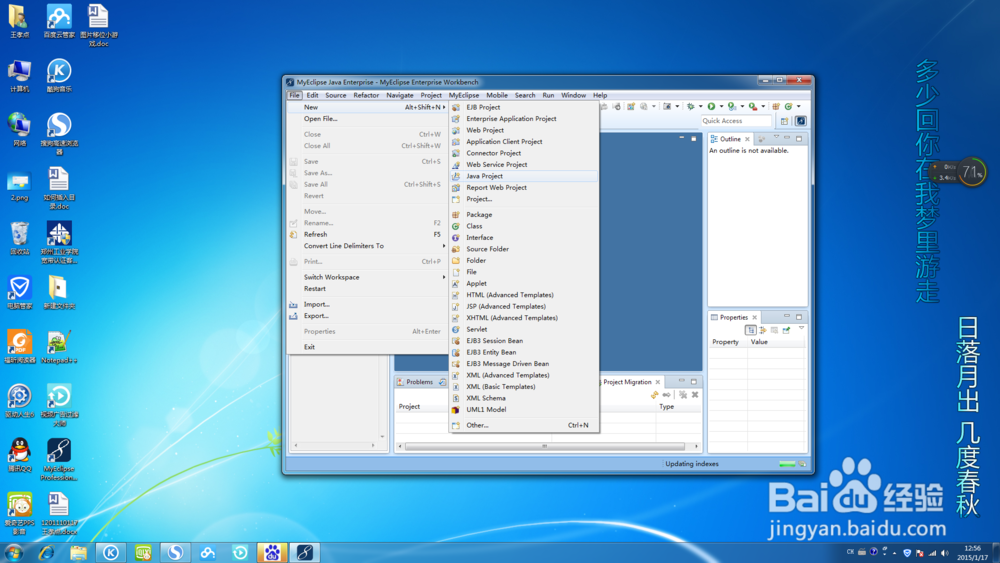The image size is (1000, 563).
Task: Click the Debug bug icon in toolbar
Action: pyautogui.click(x=690, y=106)
